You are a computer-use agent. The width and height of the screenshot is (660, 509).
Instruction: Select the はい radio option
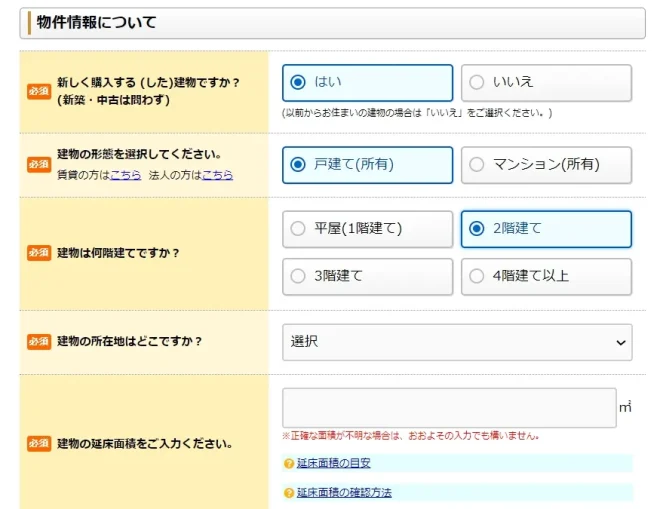[367, 83]
